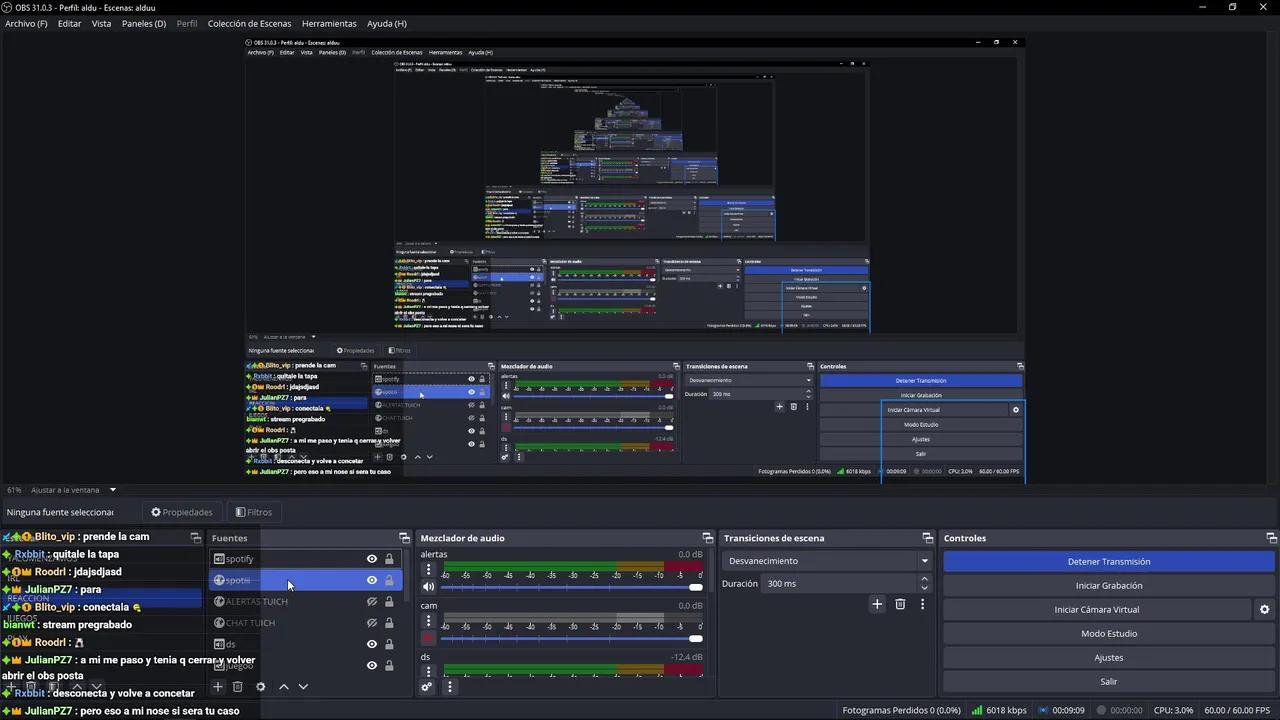Move source down with arrow icon
This screenshot has width=1280, height=720.
pyautogui.click(x=303, y=687)
